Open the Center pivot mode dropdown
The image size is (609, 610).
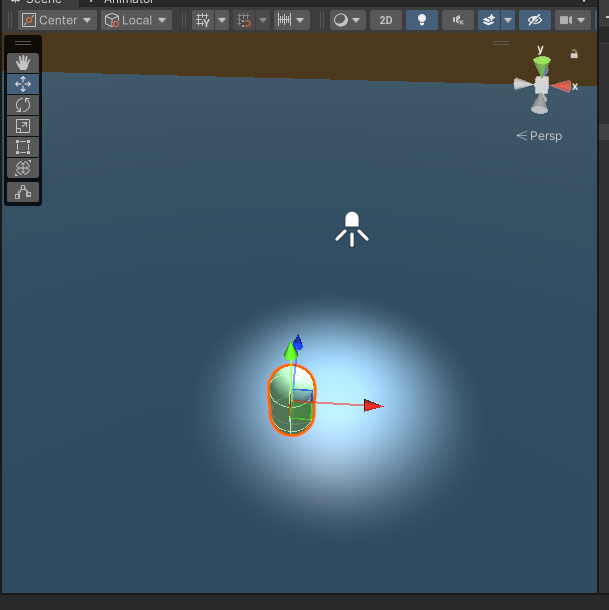57,20
